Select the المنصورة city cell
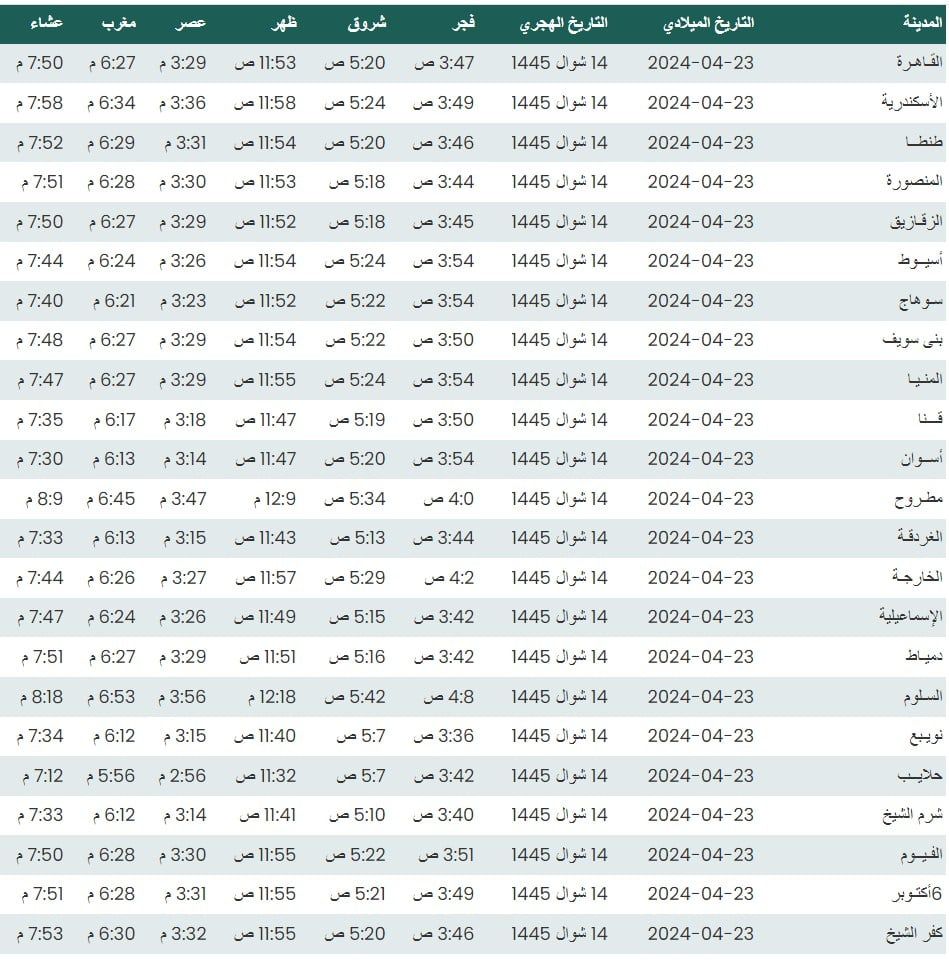This screenshot has height=961, width=949. [x=914, y=181]
